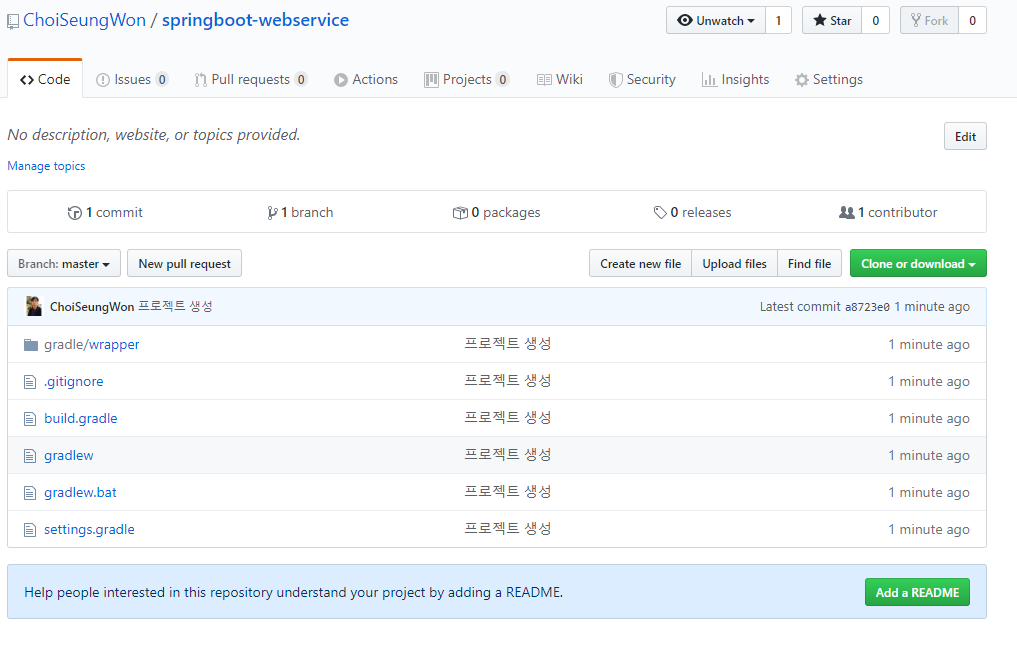Open the springboot-webservice repository link
The image size is (1017, 662).
click(x=256, y=20)
